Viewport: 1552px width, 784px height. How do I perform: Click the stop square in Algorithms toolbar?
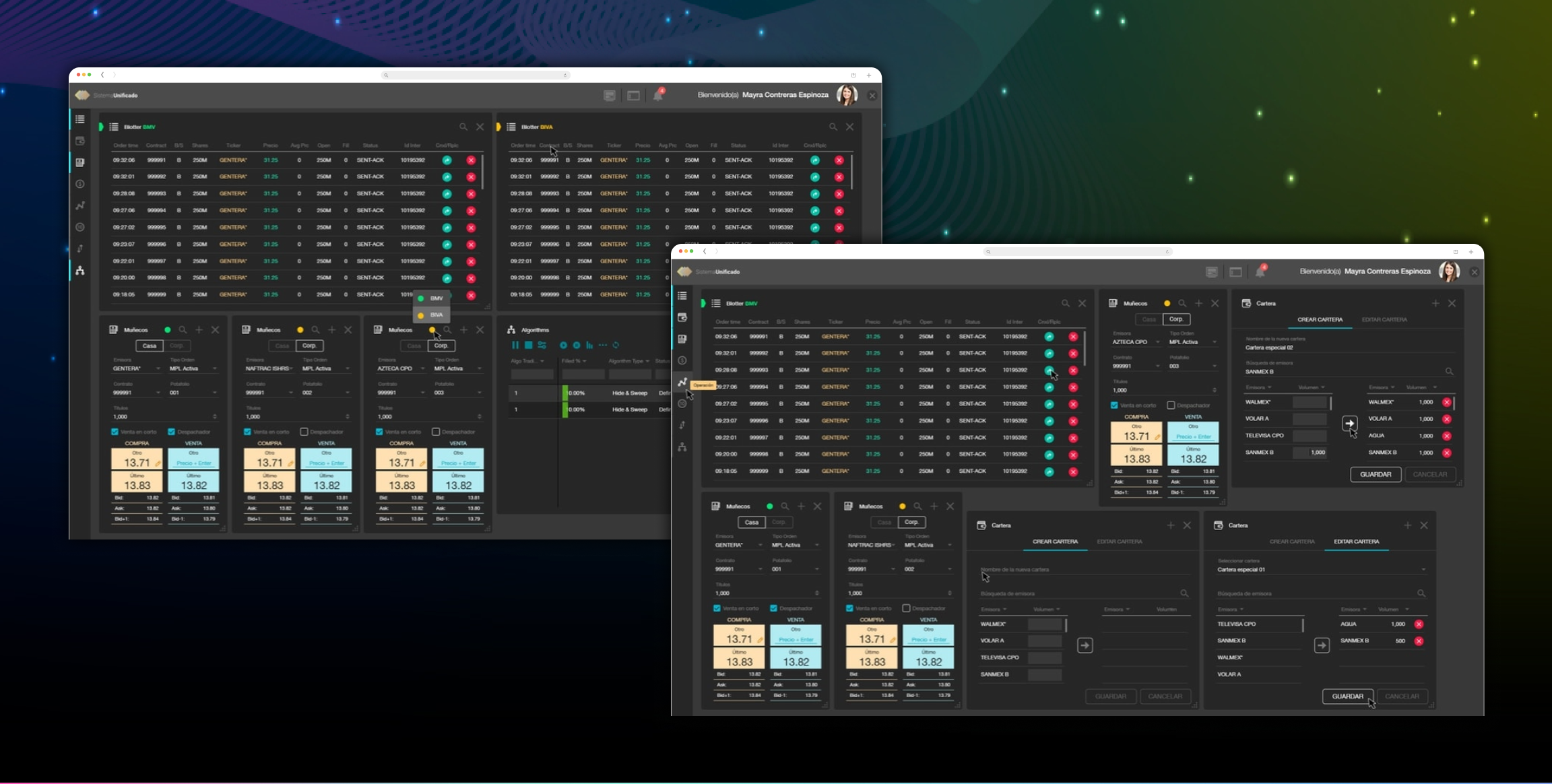(529, 345)
